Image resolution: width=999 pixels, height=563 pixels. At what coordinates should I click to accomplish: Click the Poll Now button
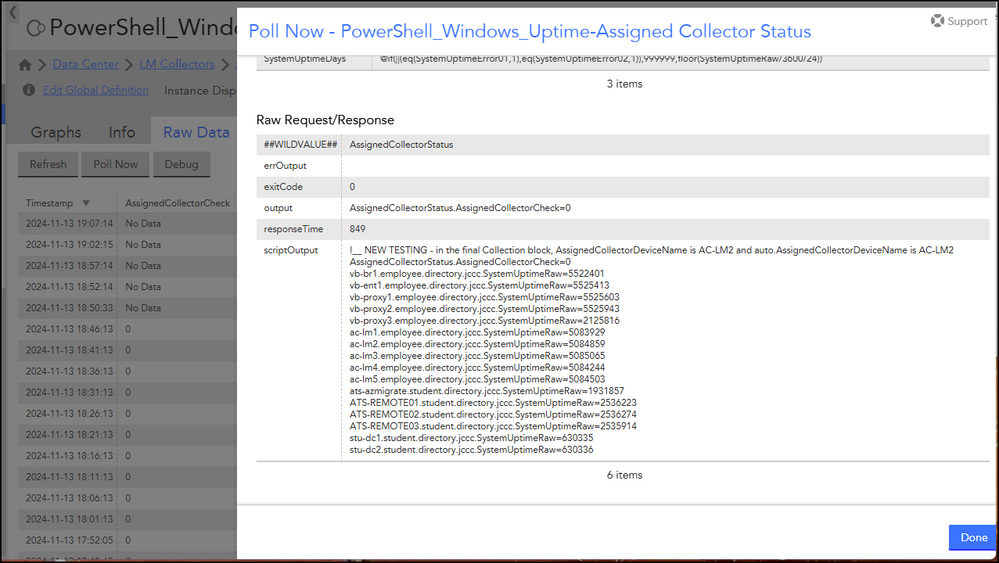click(115, 164)
